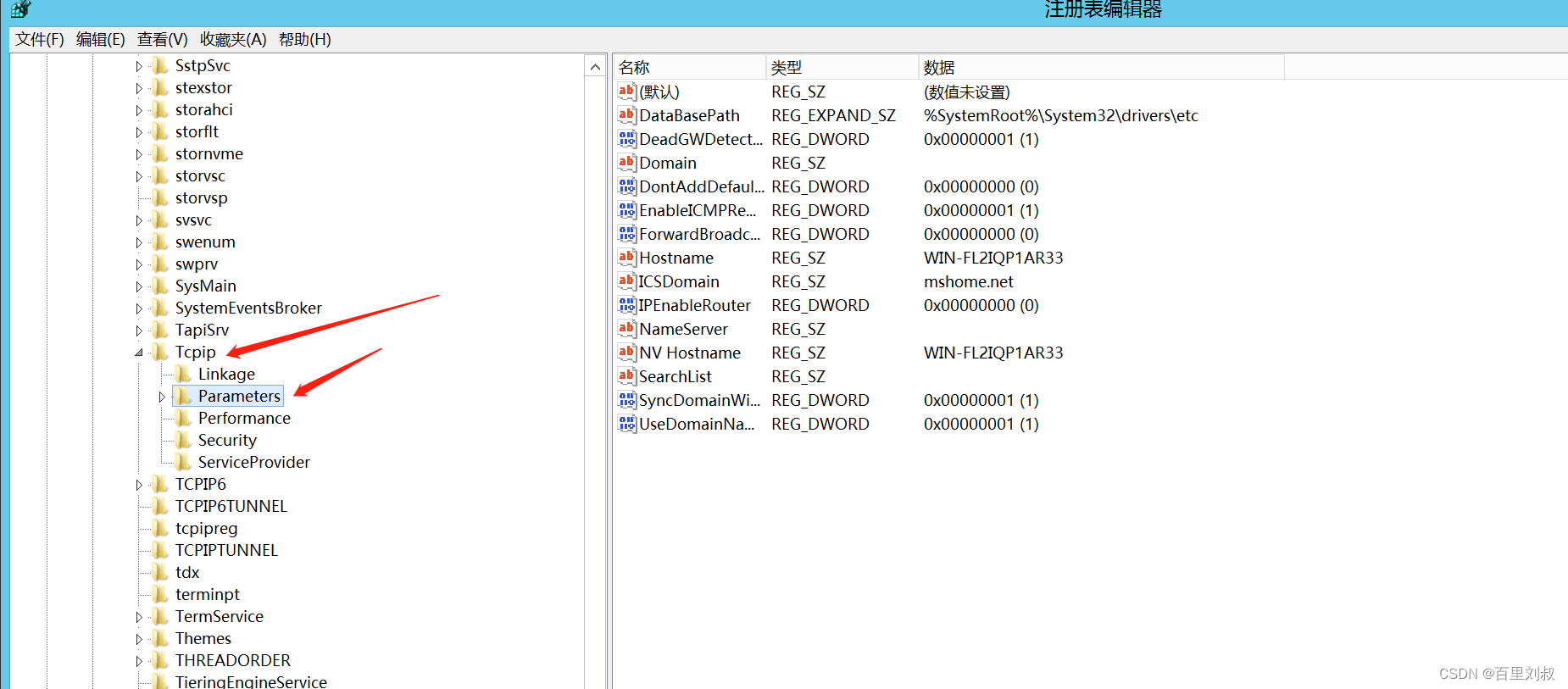Expand the SstpSvc tree node

(x=139, y=66)
